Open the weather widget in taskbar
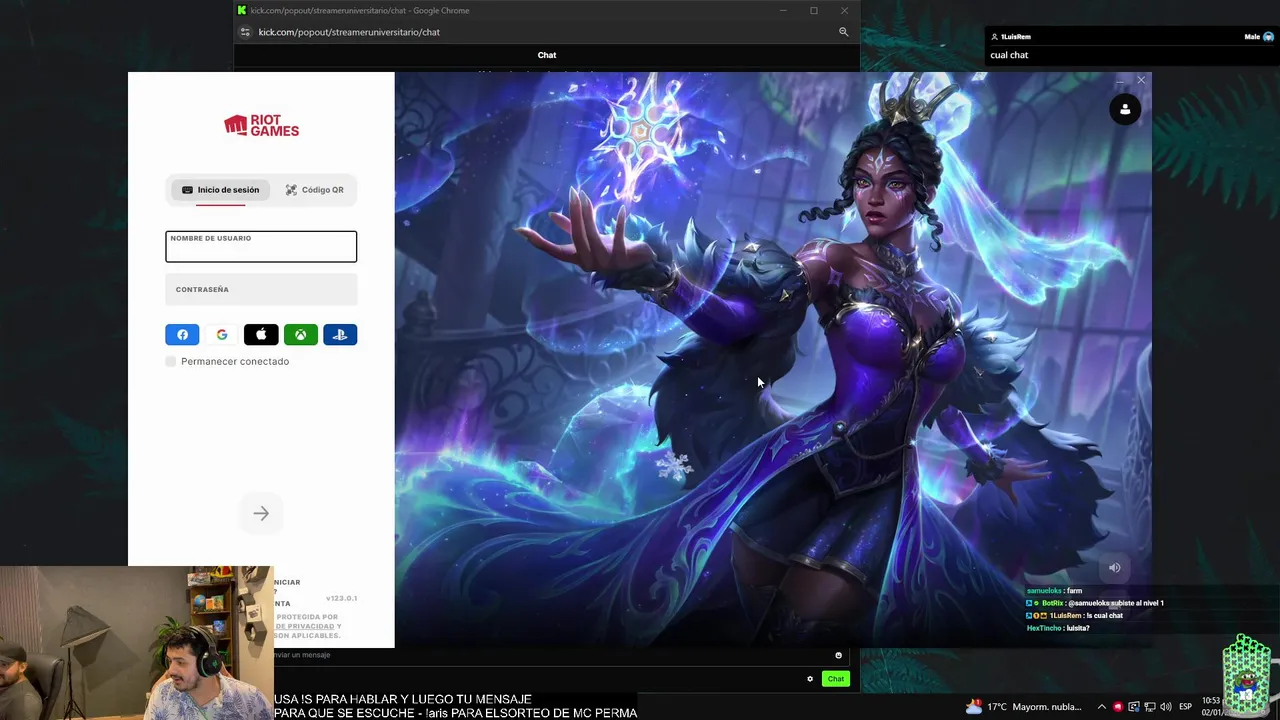Image resolution: width=1280 pixels, height=720 pixels. point(1024,707)
